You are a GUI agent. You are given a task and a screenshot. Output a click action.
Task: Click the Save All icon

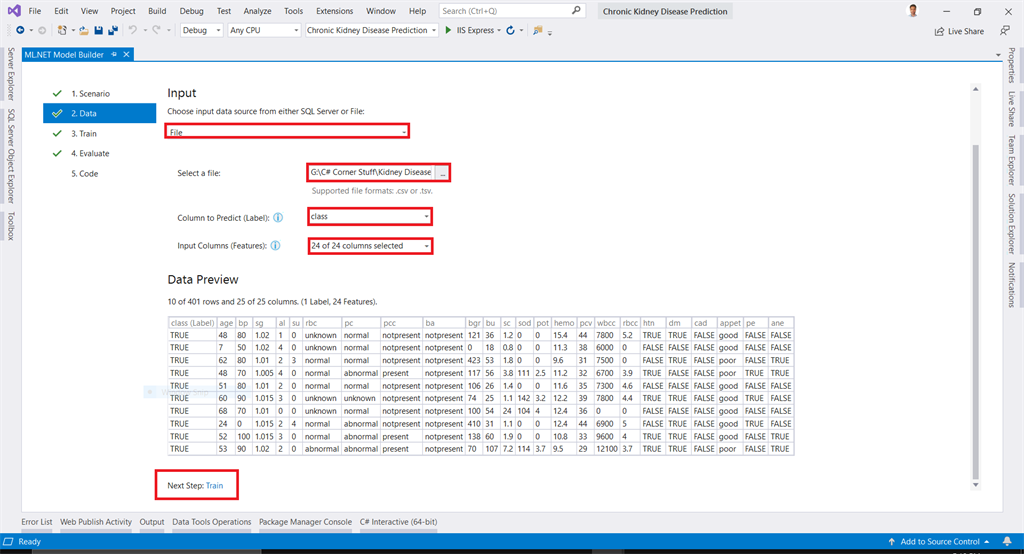pyautogui.click(x=113, y=30)
